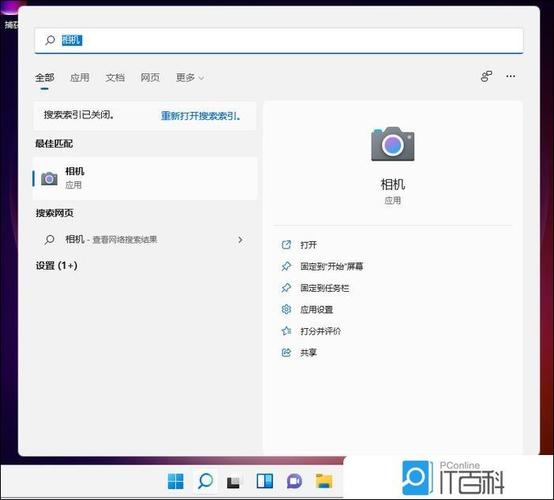Click the pin icon beside 固定到任务栏
554x500 pixels.
coord(286,288)
